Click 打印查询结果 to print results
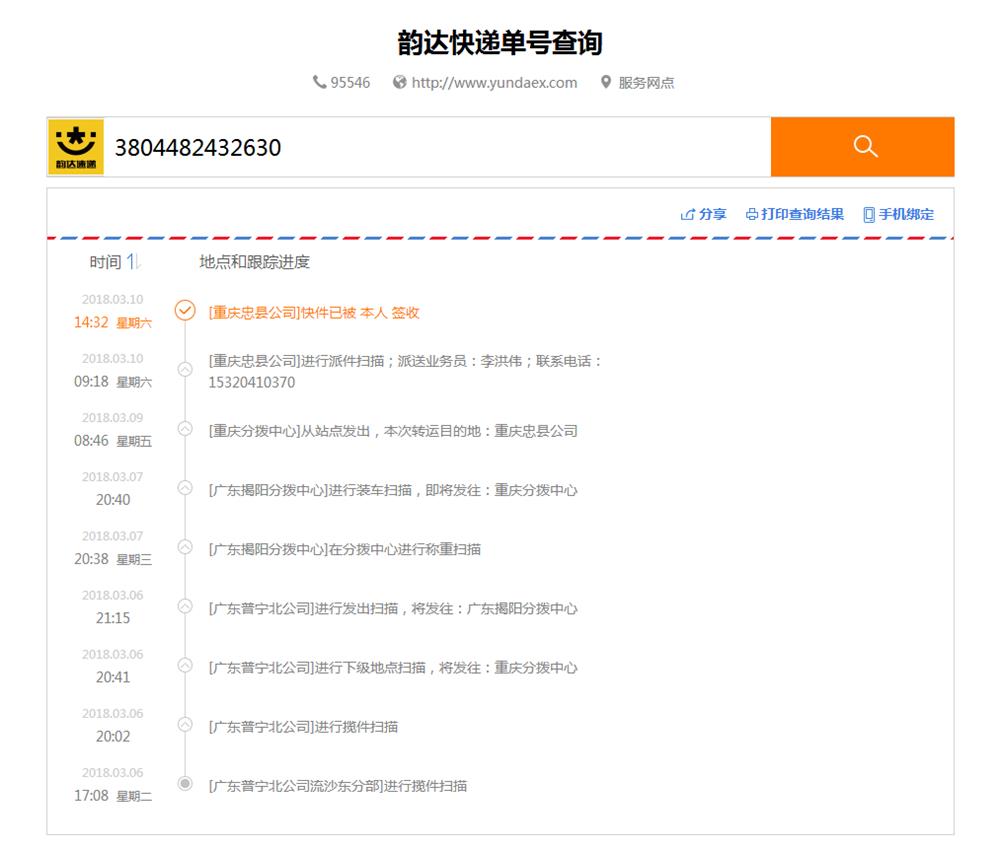Screen dimensions: 1000x849 (802, 214)
